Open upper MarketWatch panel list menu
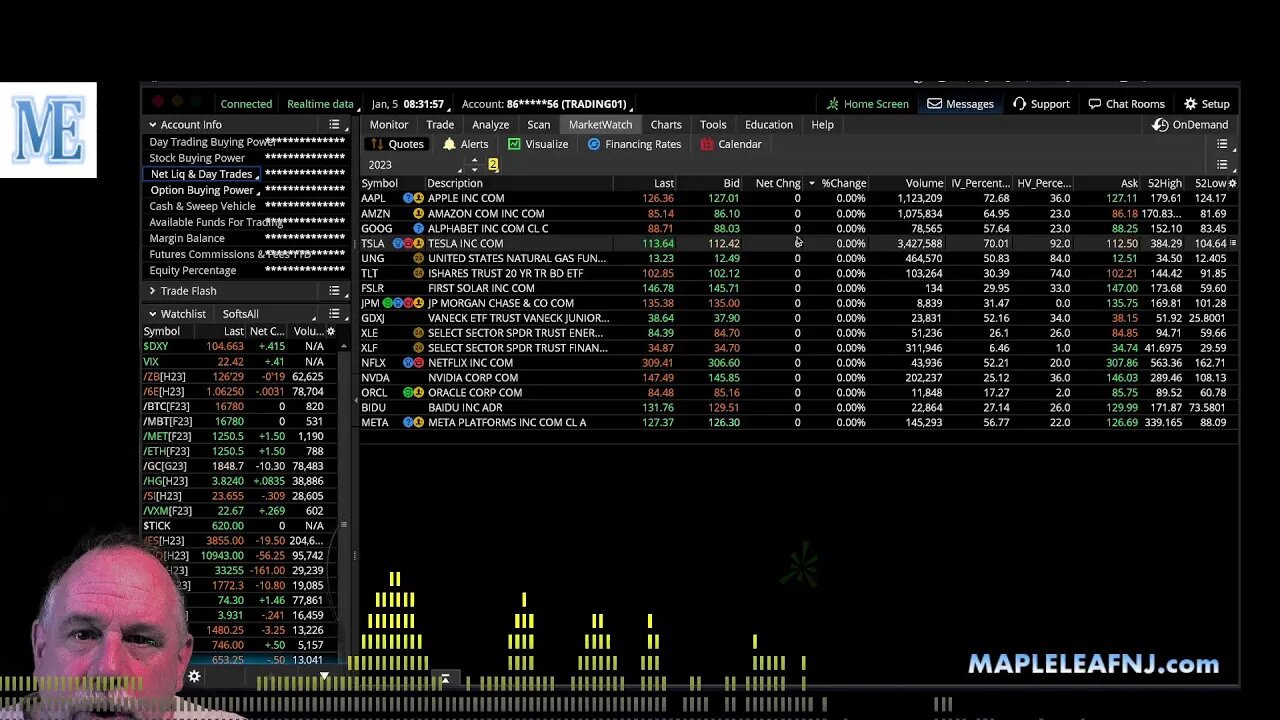 (1222, 144)
